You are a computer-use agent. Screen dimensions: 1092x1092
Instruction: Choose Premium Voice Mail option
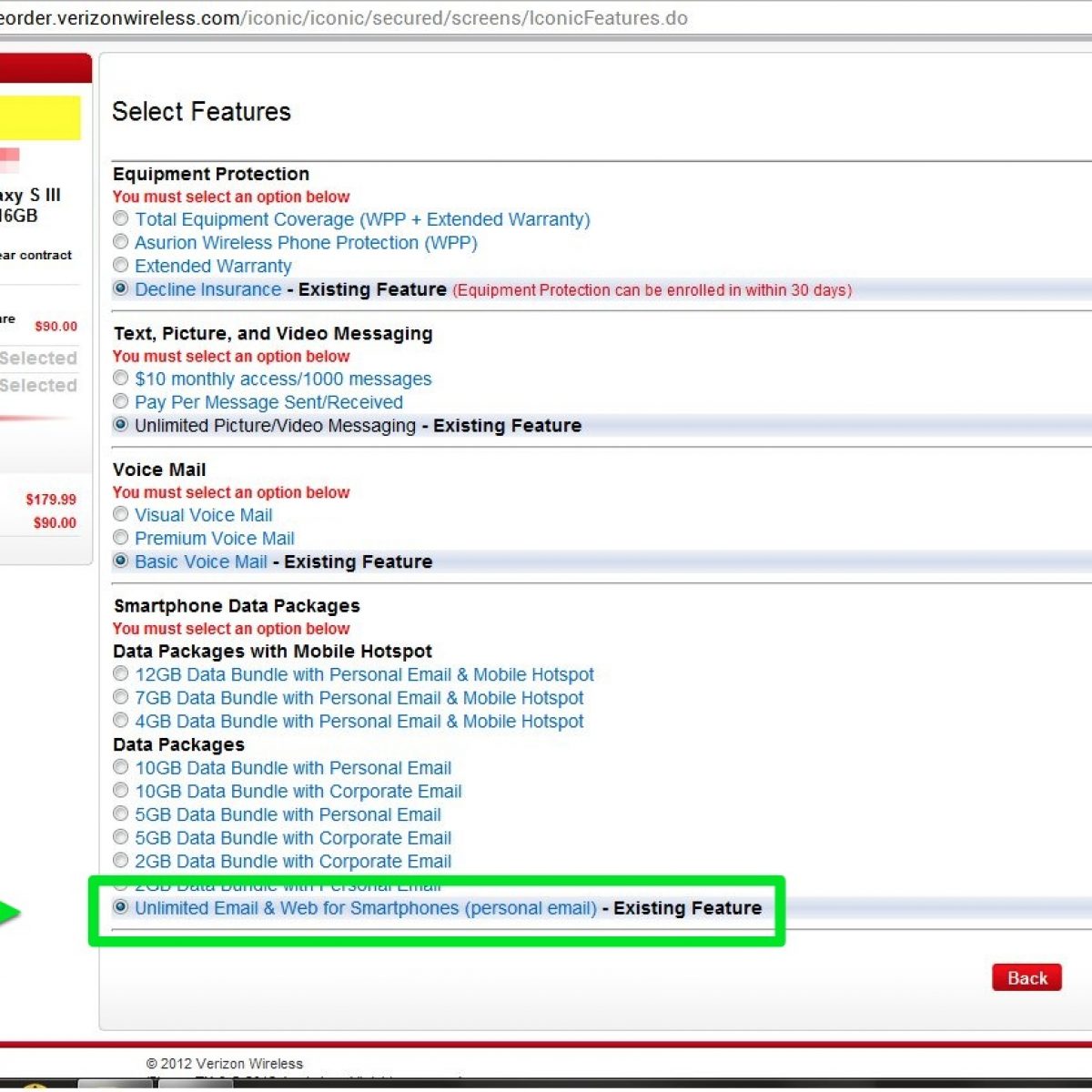tap(120, 538)
